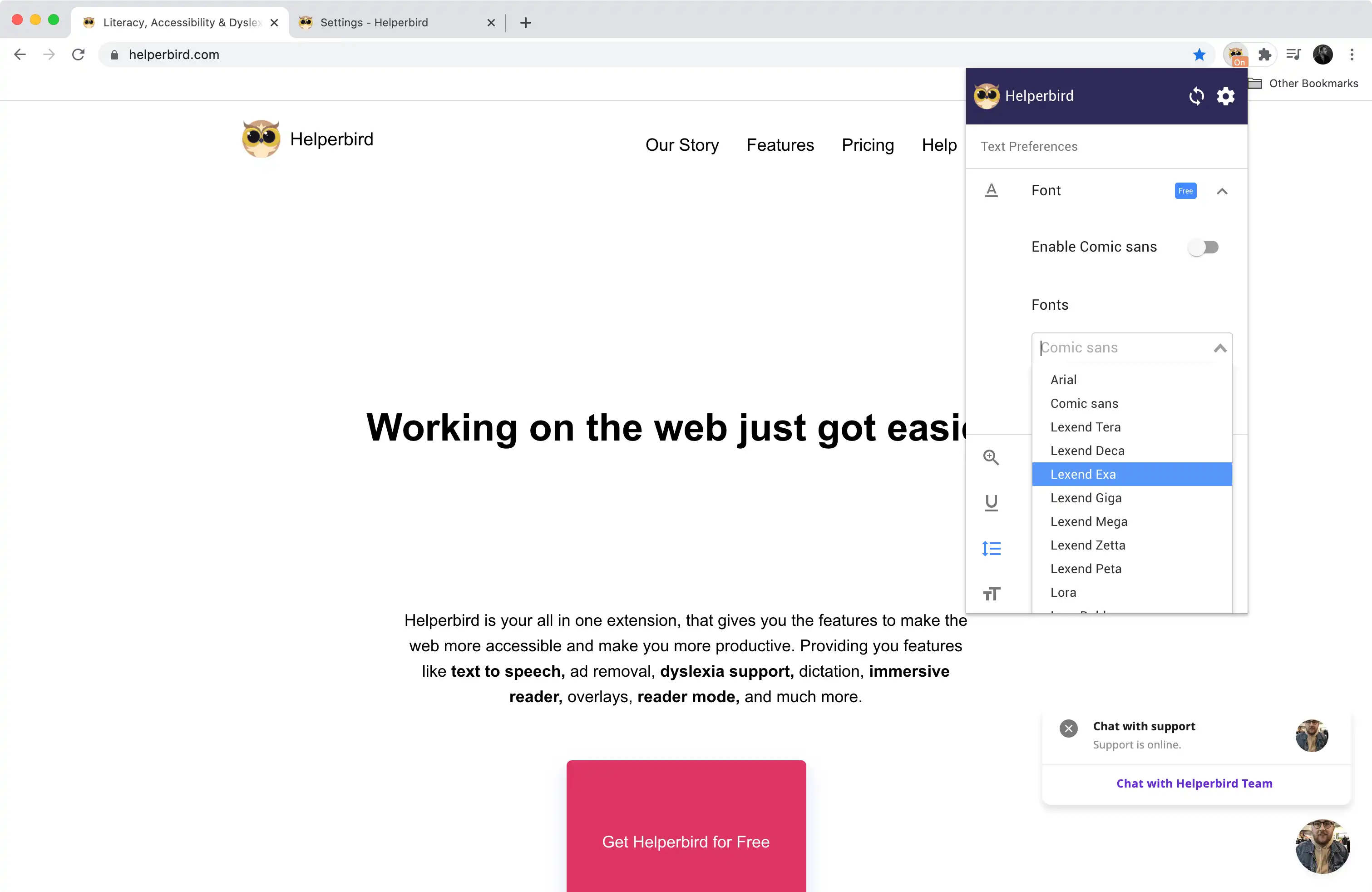The height and width of the screenshot is (892, 1372).
Task: Open support chat avatar bubble
Action: tap(1323, 847)
